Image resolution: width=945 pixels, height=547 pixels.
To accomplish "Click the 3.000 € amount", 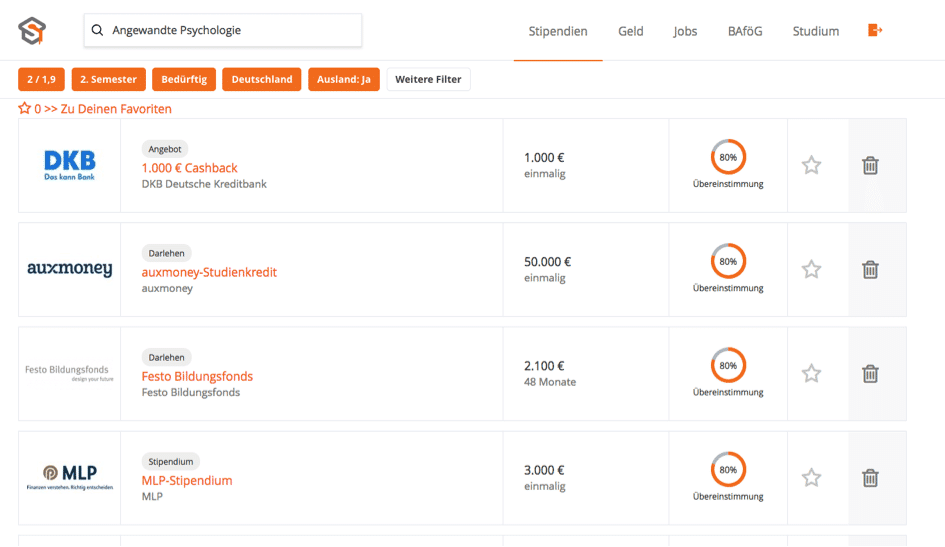I will tap(544, 470).
